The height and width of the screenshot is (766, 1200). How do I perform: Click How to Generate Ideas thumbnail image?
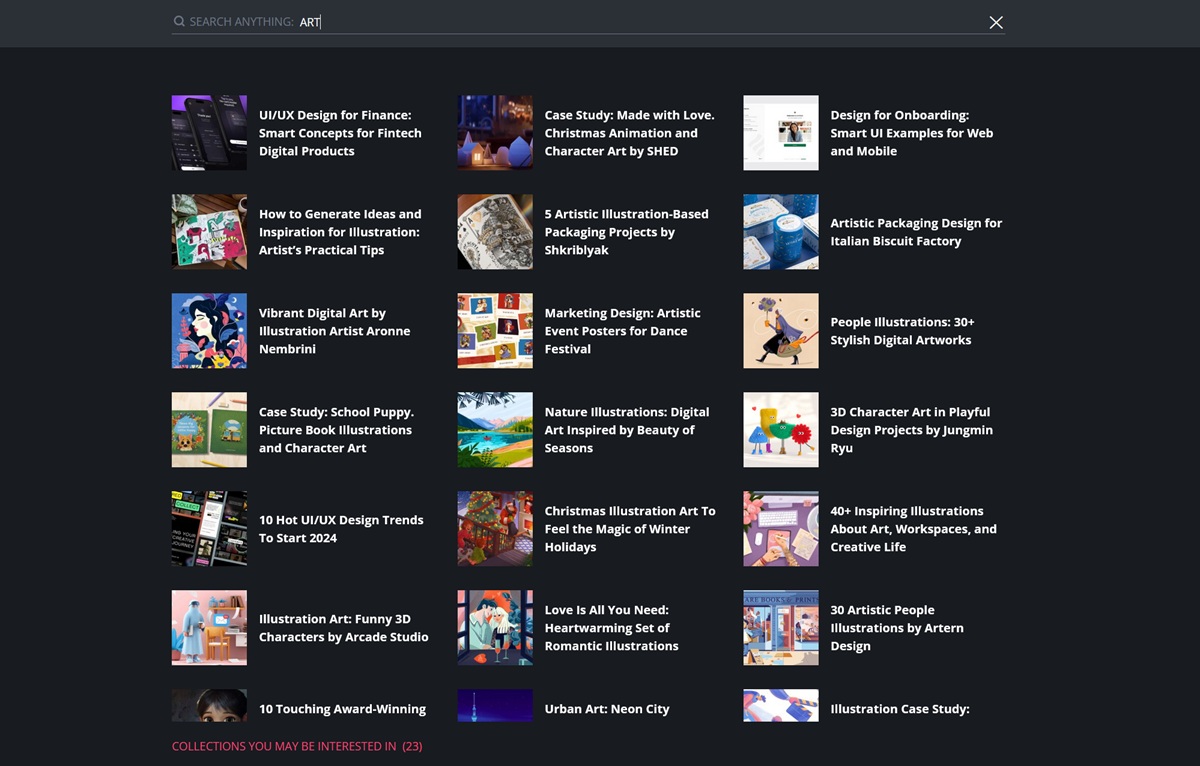(x=209, y=232)
